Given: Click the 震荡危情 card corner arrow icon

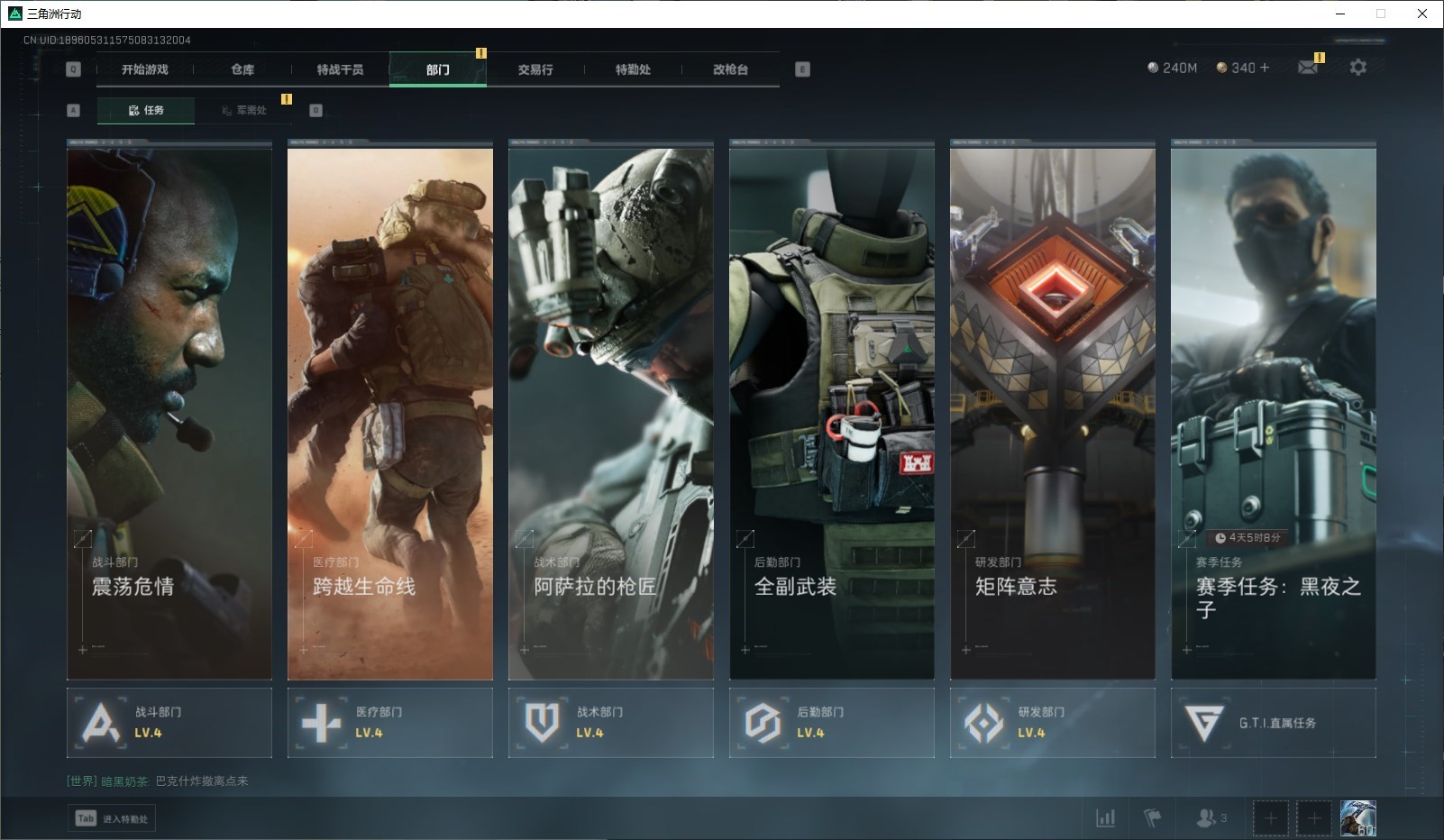Looking at the screenshot, I should pyautogui.click(x=82, y=539).
